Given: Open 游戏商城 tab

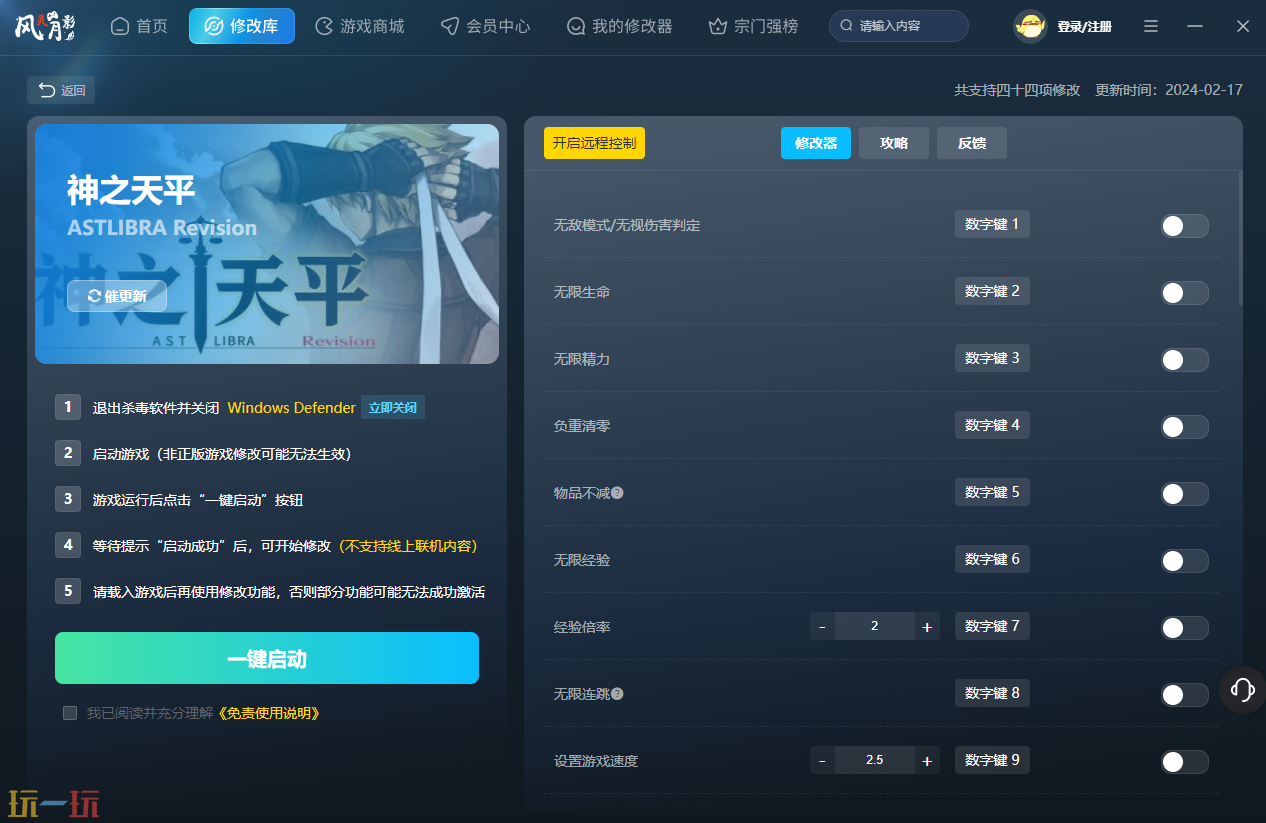Looking at the screenshot, I should (360, 26).
